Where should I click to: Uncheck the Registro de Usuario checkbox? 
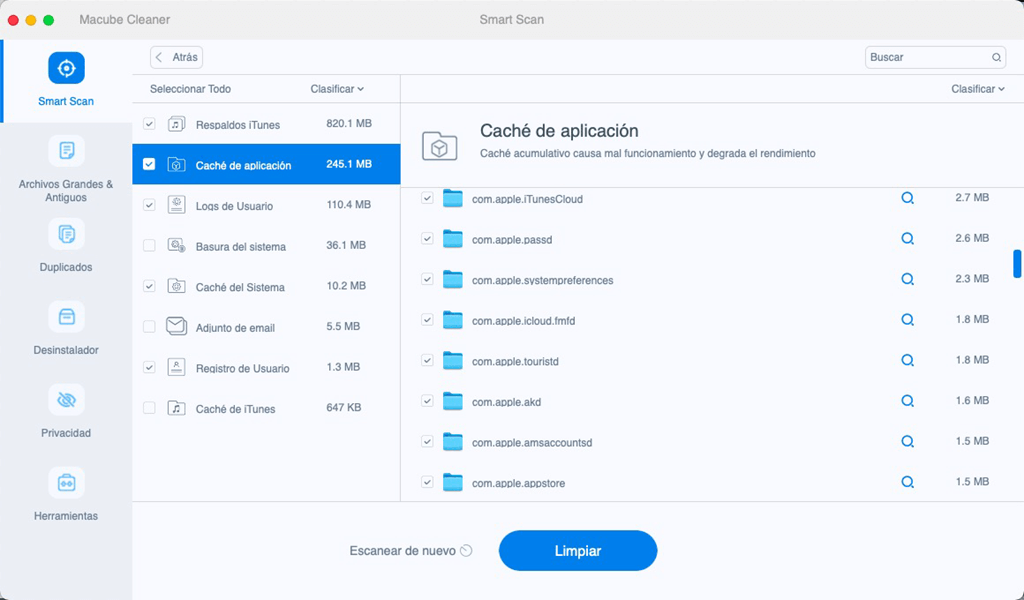150,367
